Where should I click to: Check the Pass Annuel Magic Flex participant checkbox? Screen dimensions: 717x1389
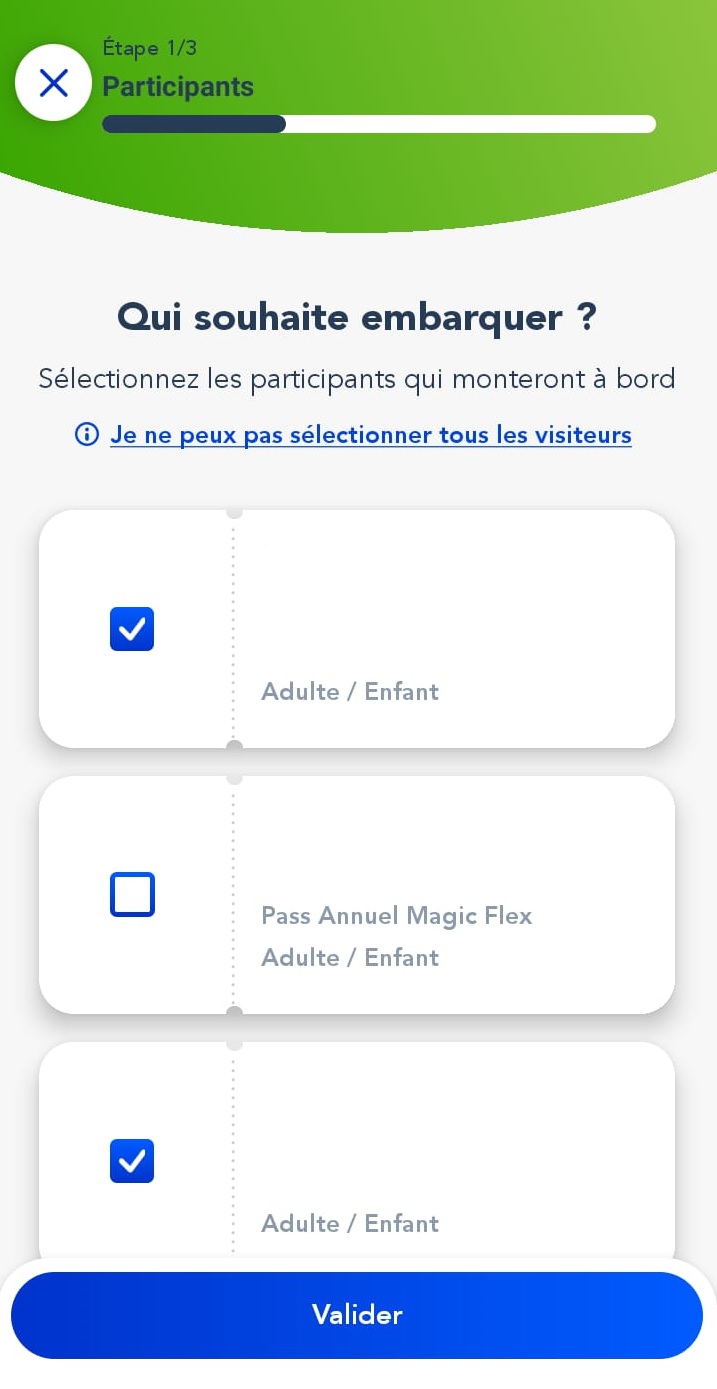click(x=132, y=895)
